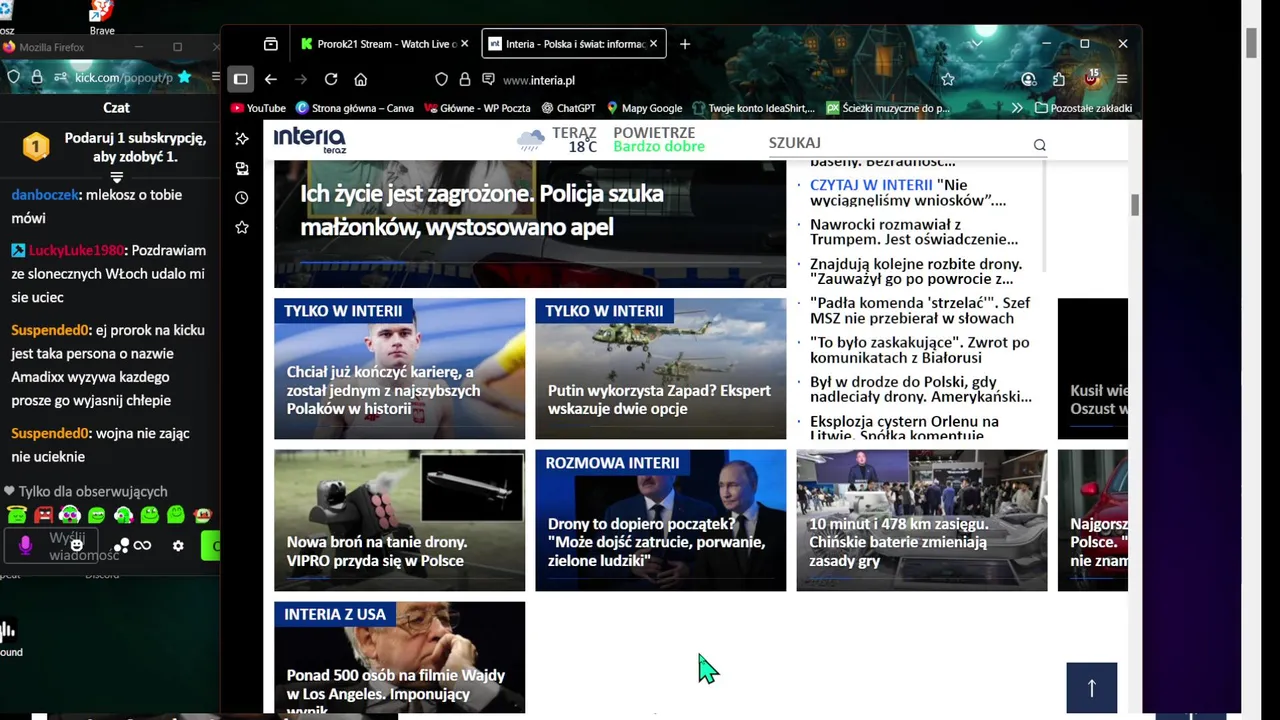
Task: Click the SZUKAJ search field
Action: (x=897, y=144)
